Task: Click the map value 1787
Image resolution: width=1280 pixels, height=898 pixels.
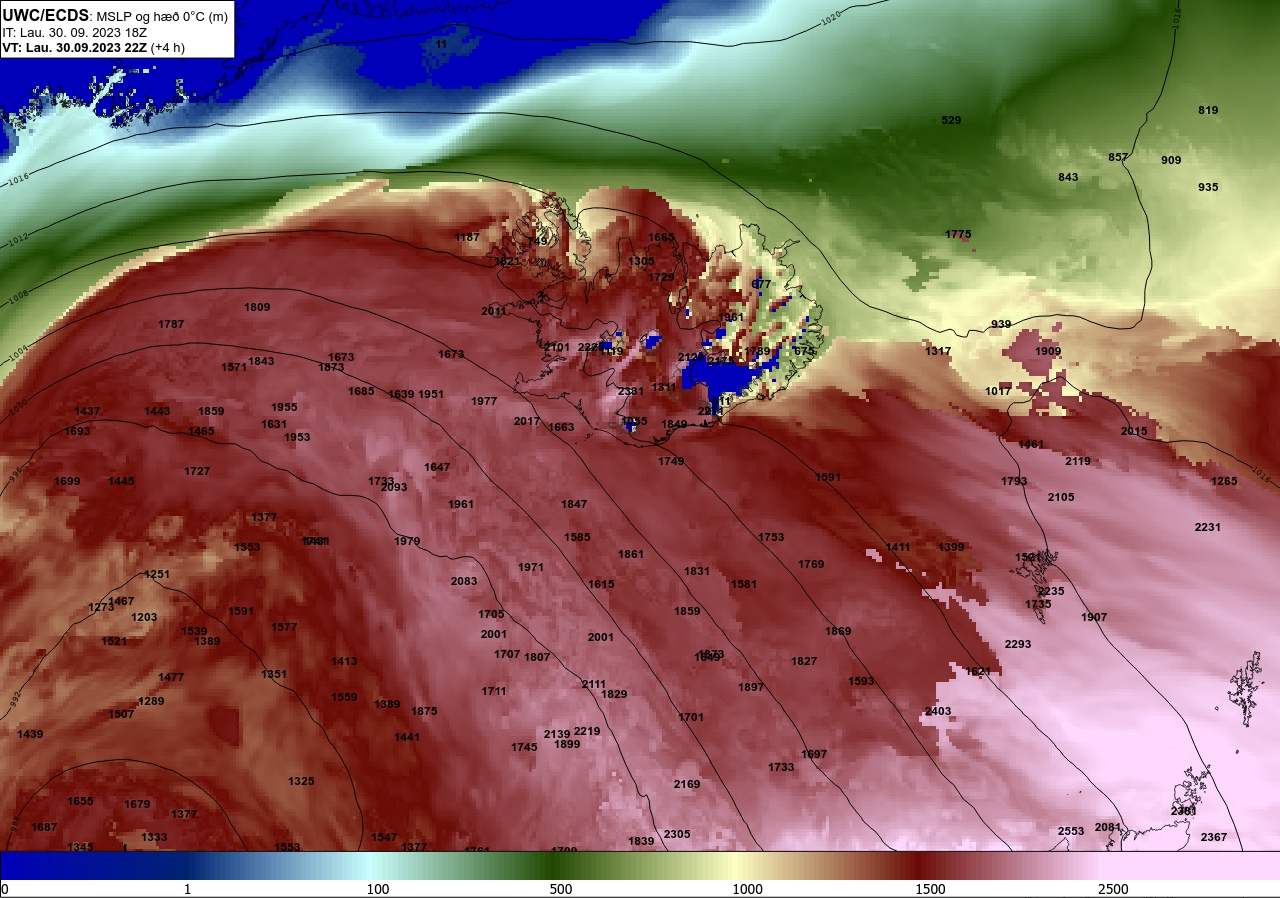Action: (x=171, y=324)
